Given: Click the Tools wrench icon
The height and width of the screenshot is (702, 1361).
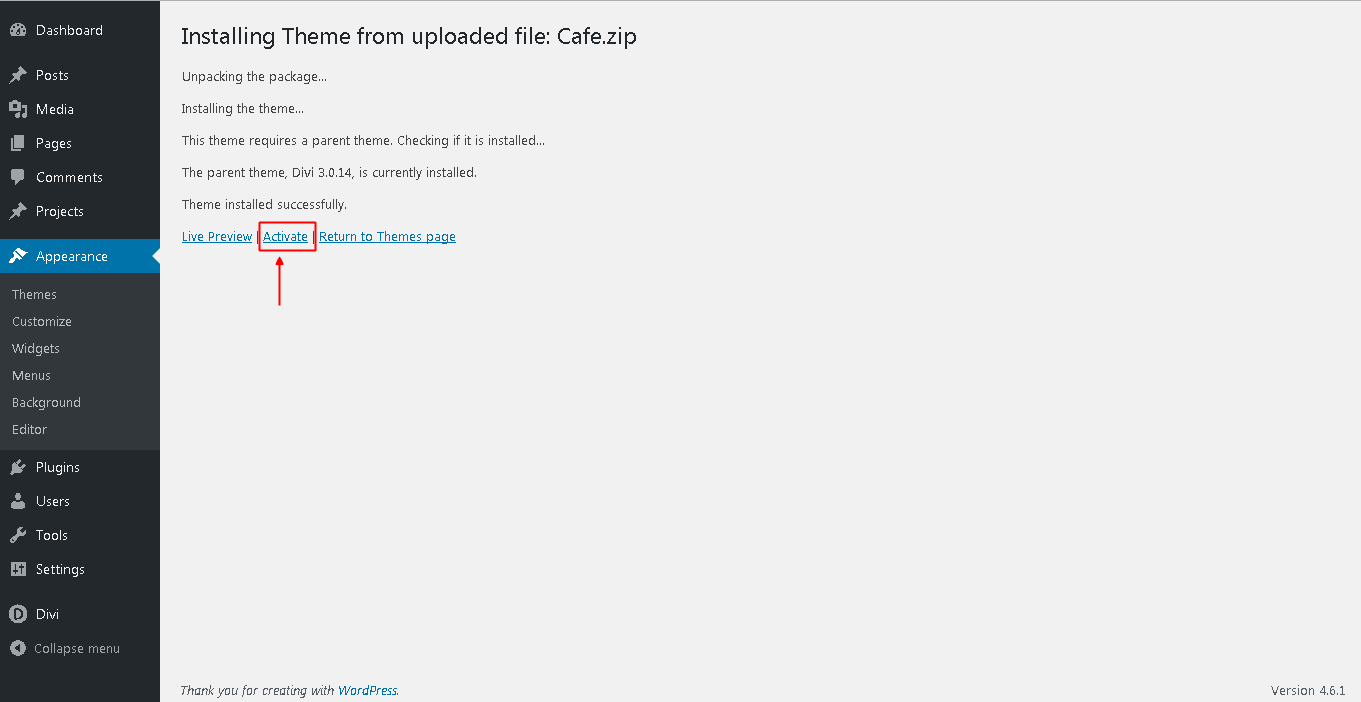Looking at the screenshot, I should tap(18, 535).
